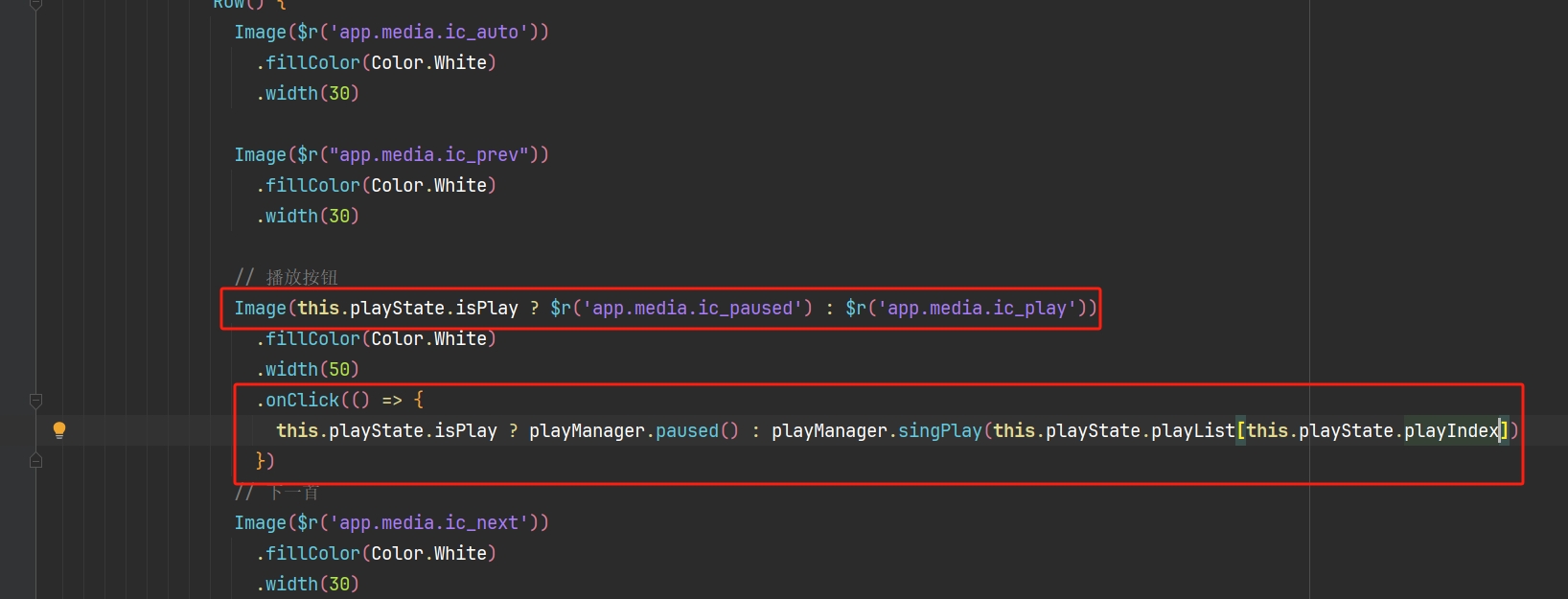Image resolution: width=1568 pixels, height=599 pixels.
Task: Click the 播放按钮 comment line
Action: [301, 277]
